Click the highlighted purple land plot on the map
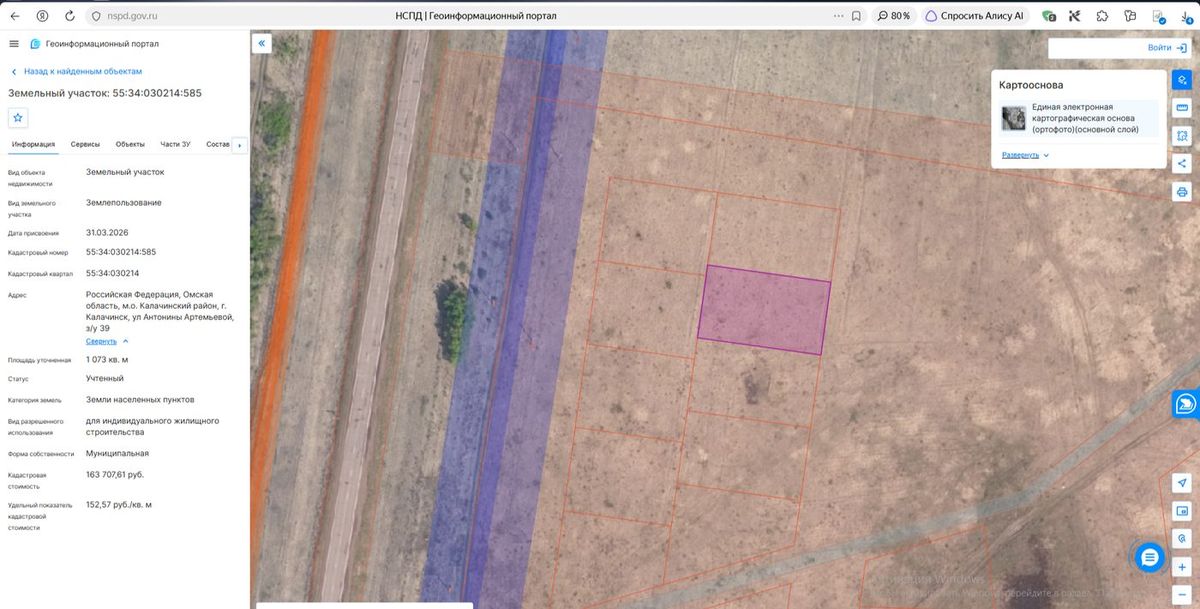Screen dimensions: 1200x609 [x=764, y=310]
